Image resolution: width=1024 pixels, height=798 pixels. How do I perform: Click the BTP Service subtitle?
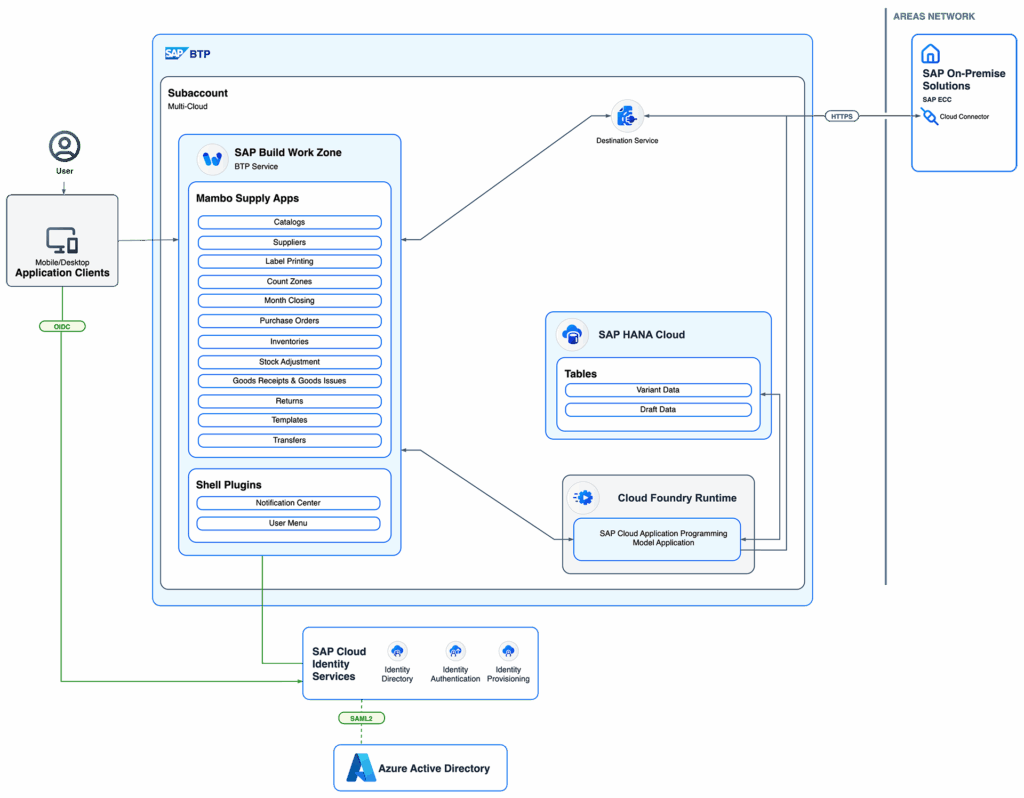pos(256,167)
